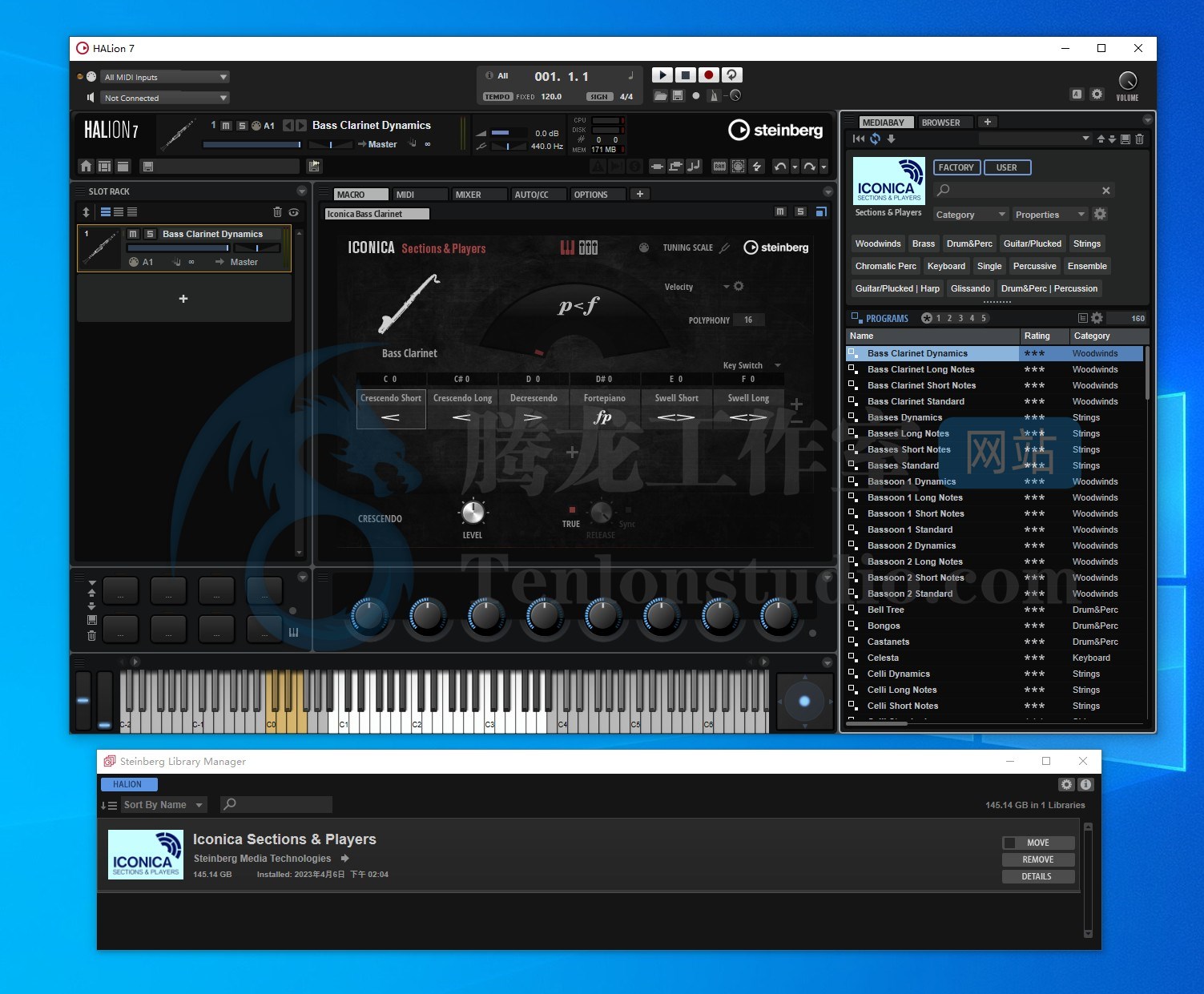Stop playback with the Stop transport button
1204x994 pixels.
click(685, 74)
